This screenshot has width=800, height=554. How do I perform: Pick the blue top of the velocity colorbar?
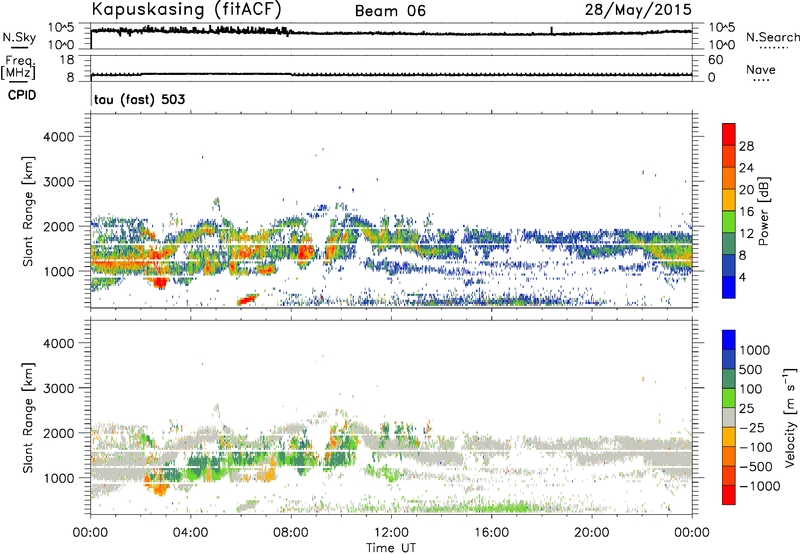(729, 340)
